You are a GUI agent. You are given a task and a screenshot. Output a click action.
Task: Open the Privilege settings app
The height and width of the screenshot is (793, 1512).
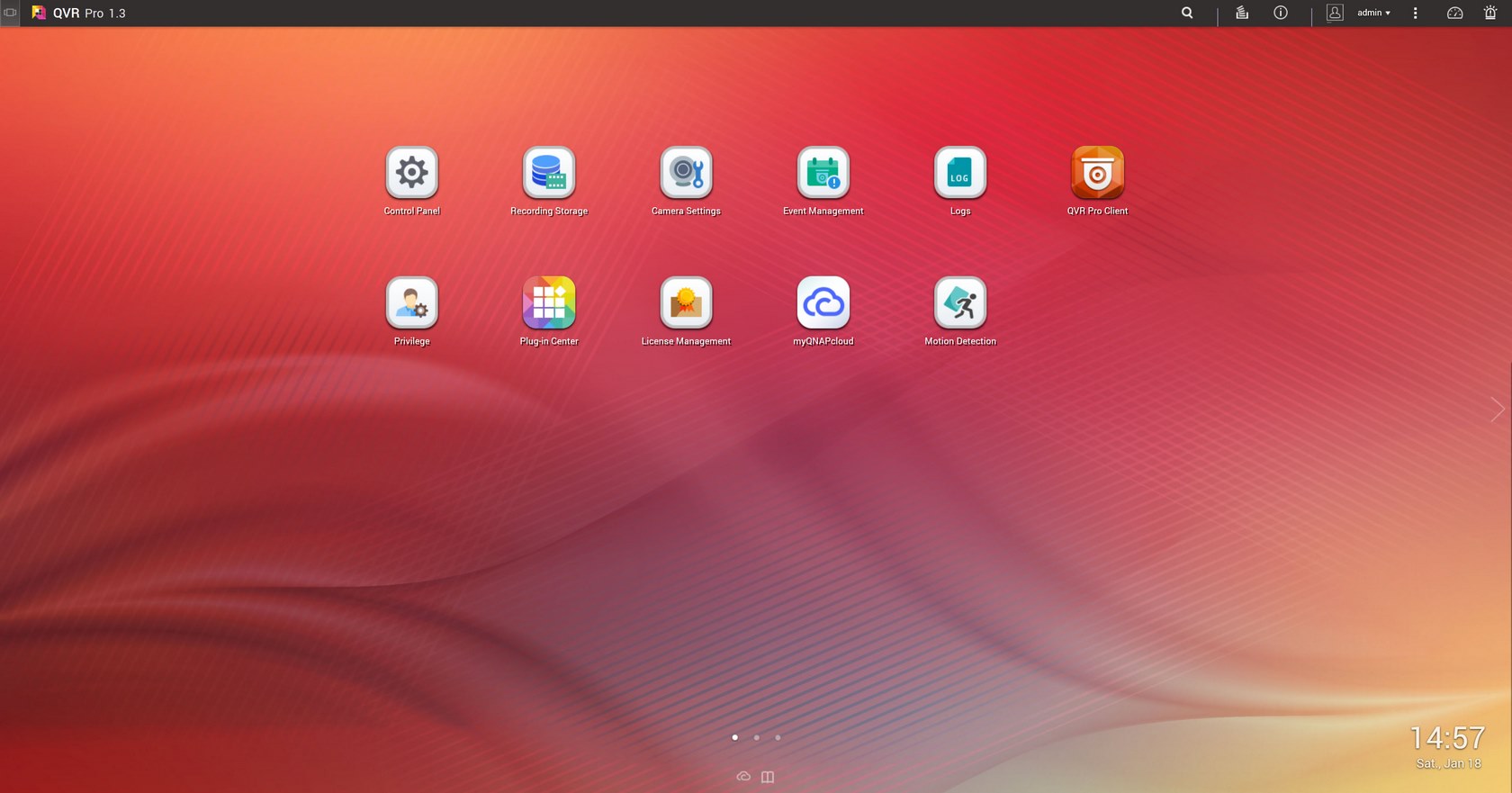tap(412, 302)
